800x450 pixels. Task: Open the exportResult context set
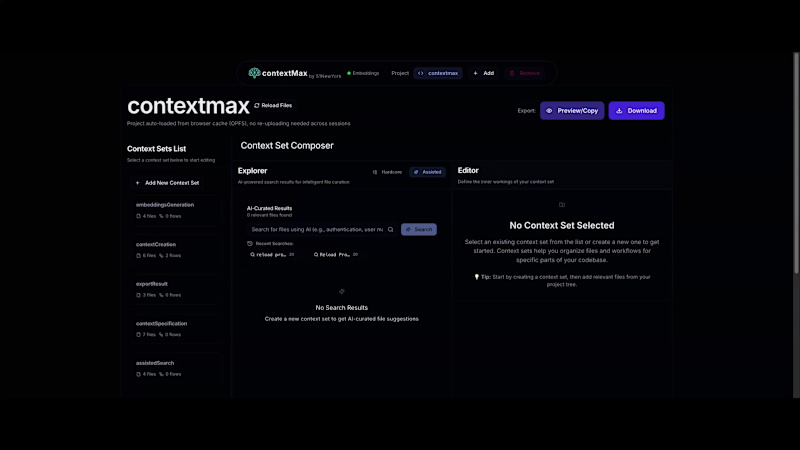click(x=175, y=289)
